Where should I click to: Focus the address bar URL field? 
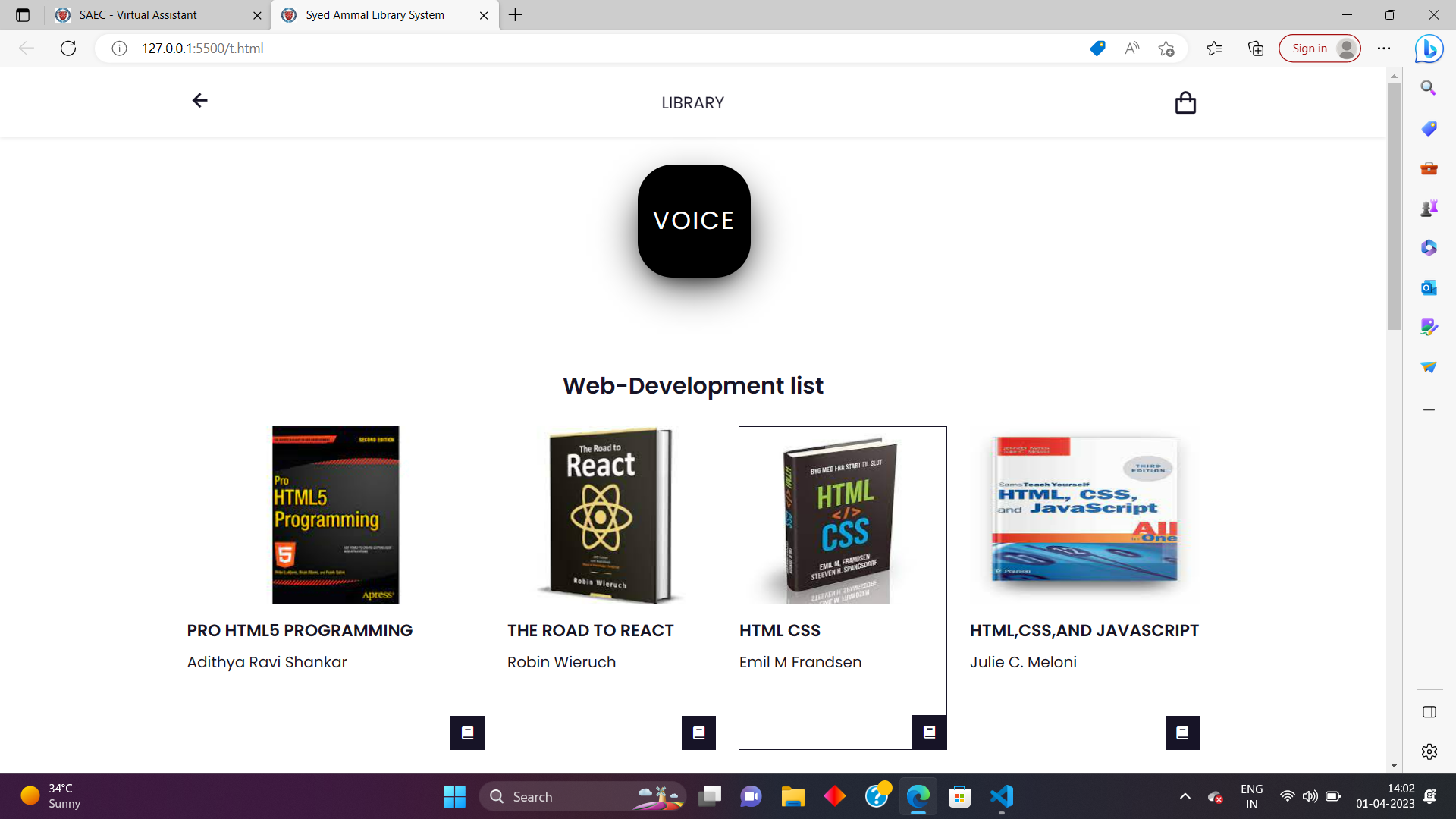coord(591,49)
